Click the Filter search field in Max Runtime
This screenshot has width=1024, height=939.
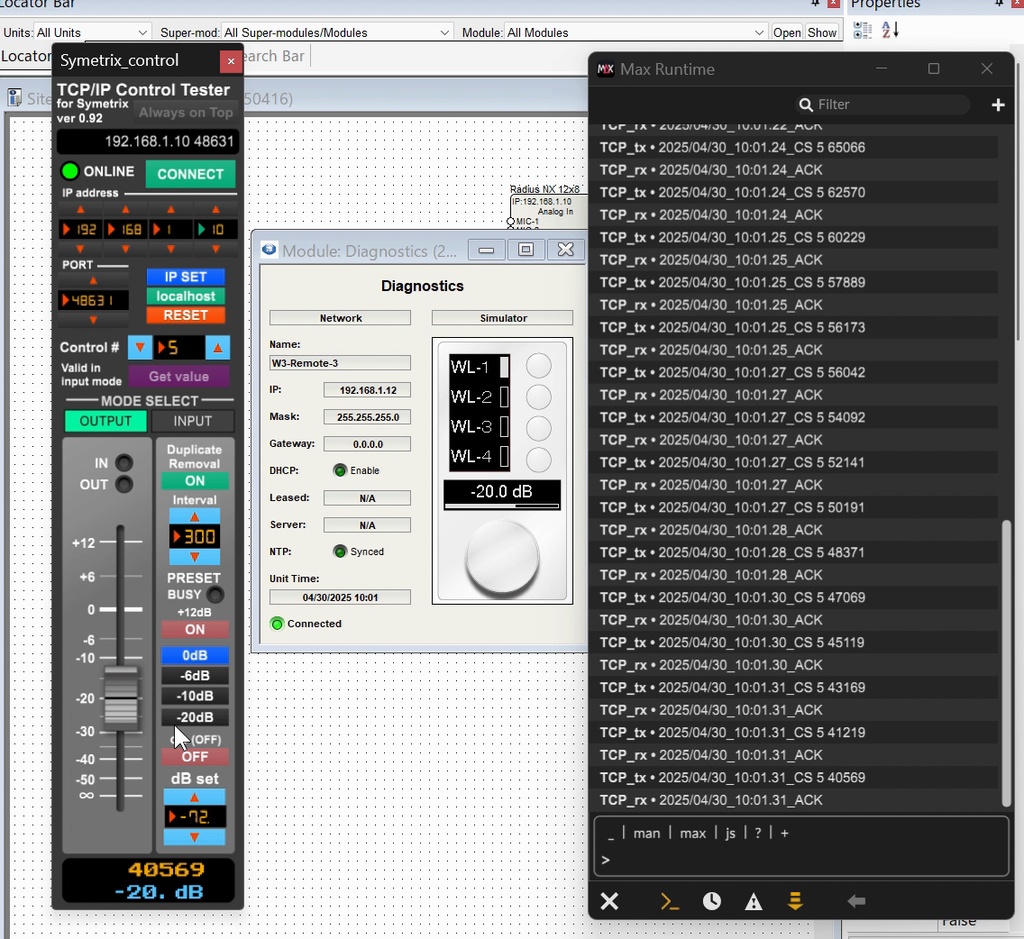pyautogui.click(x=881, y=104)
